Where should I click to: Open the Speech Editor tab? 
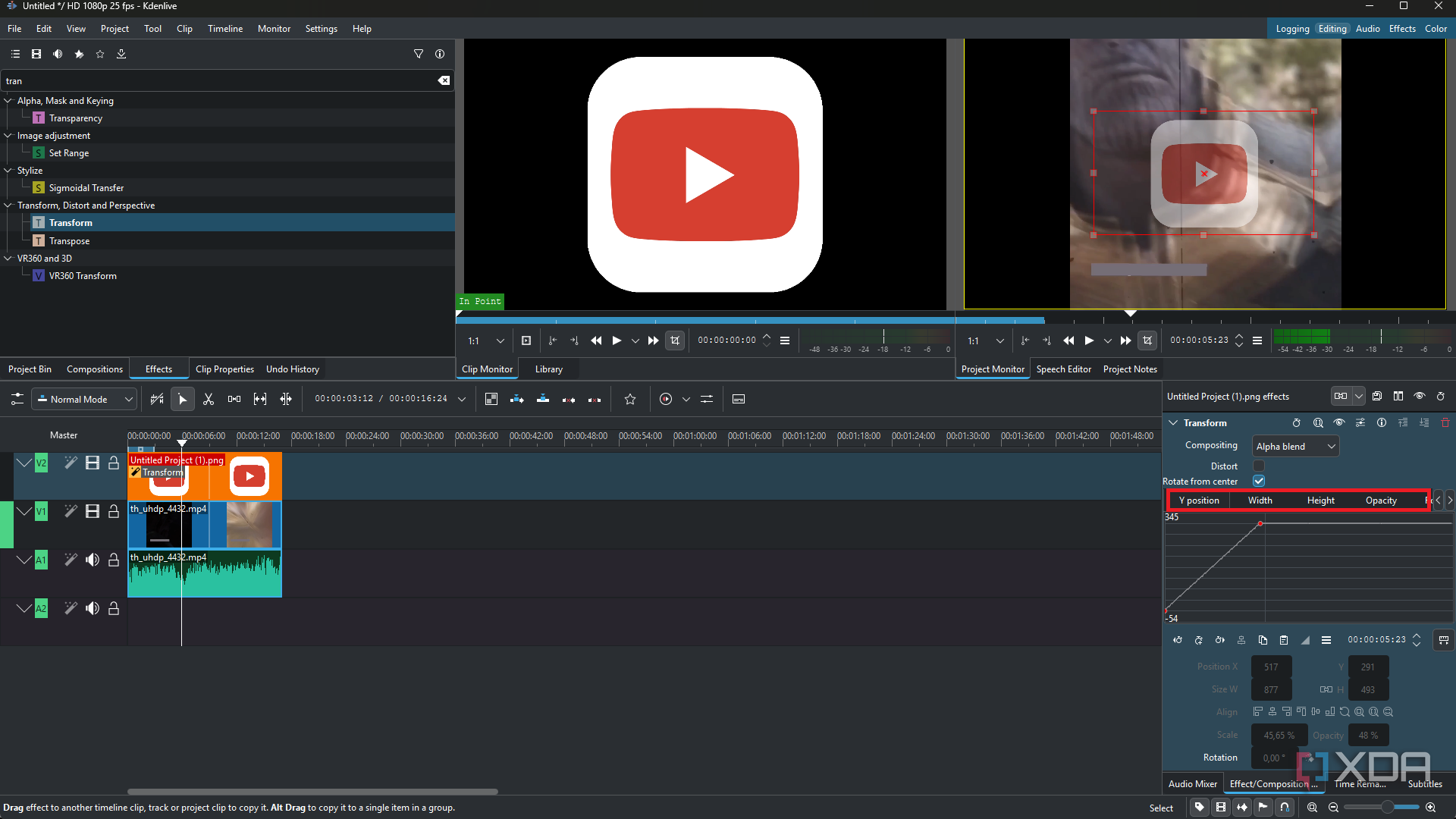(1064, 369)
